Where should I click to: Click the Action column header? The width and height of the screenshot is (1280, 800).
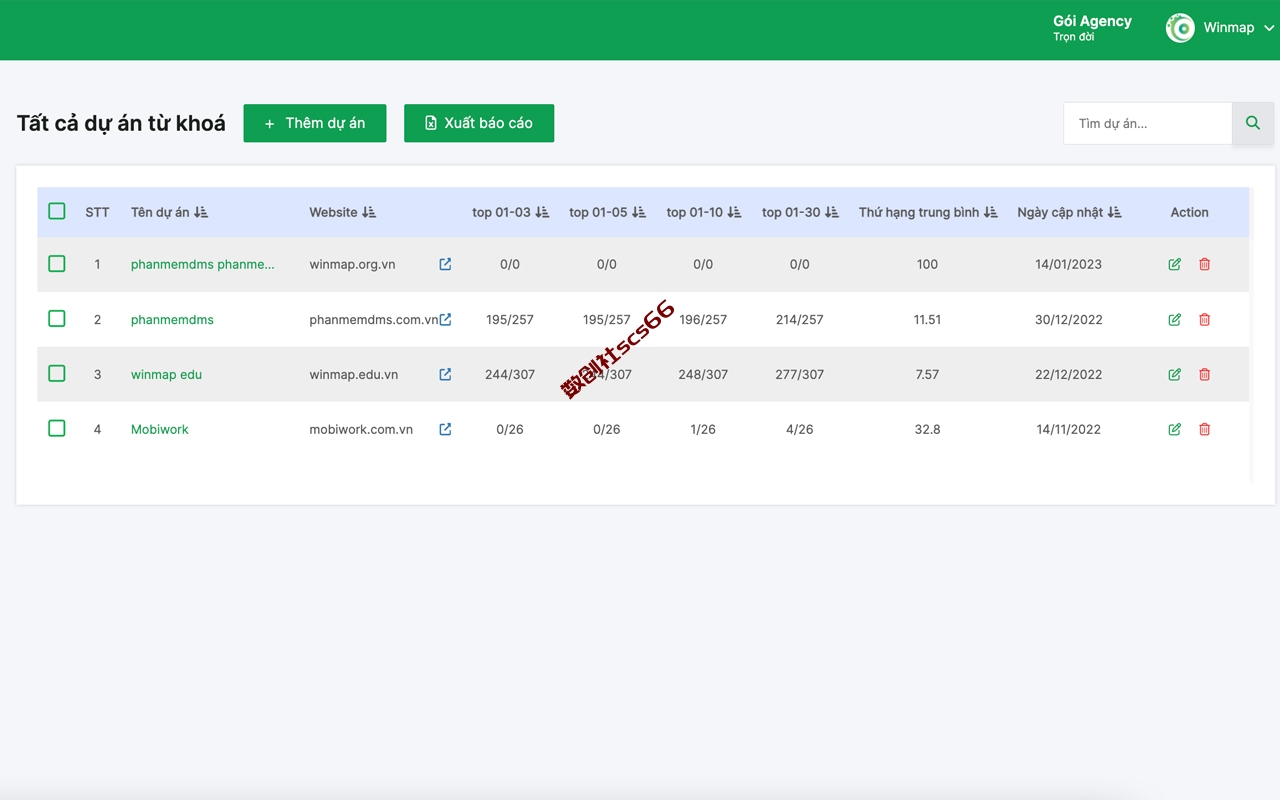point(1190,212)
